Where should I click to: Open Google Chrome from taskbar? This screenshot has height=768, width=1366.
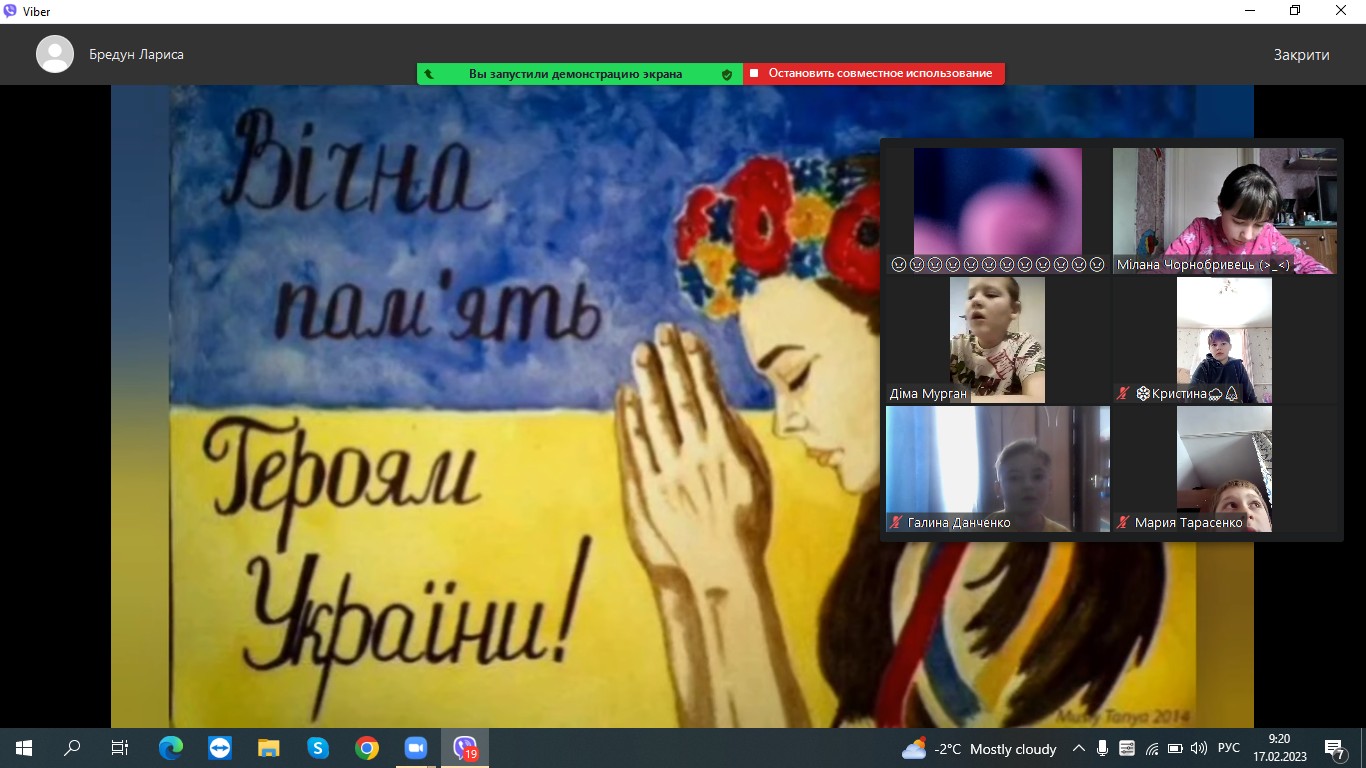tap(367, 748)
